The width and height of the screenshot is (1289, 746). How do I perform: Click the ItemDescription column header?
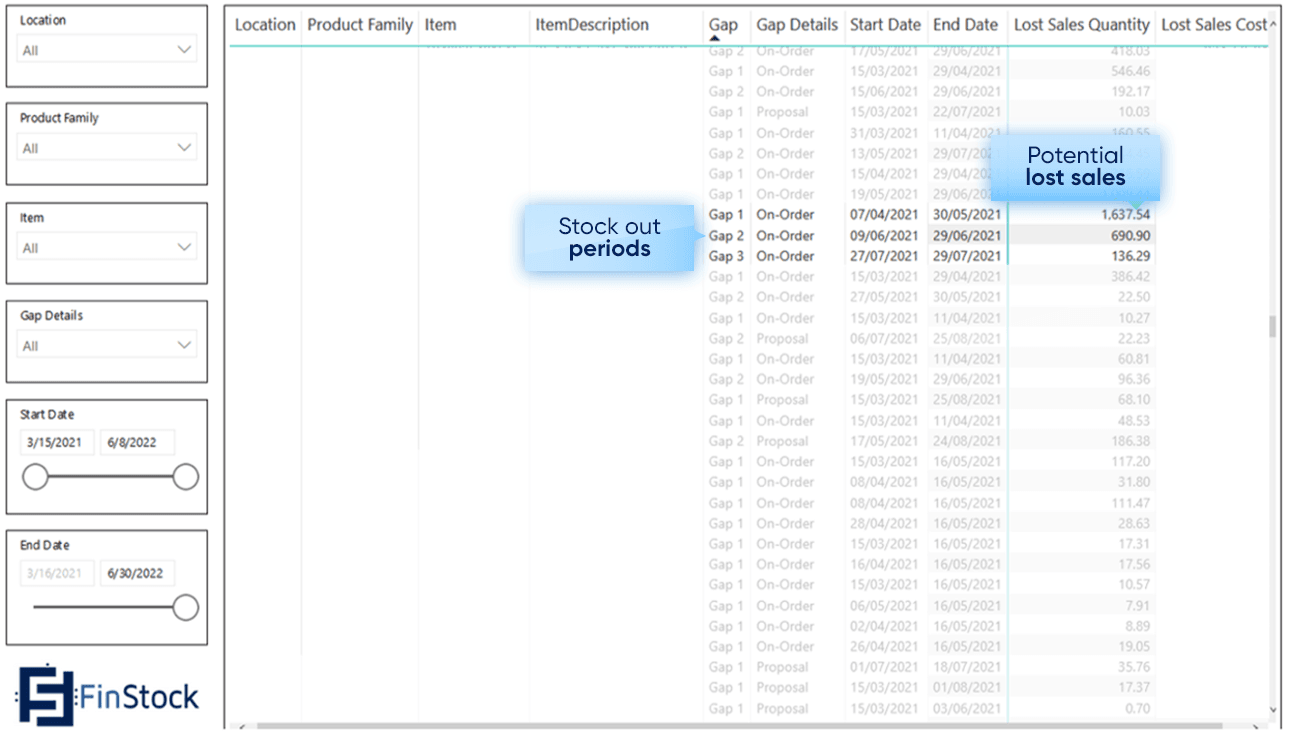pos(592,25)
